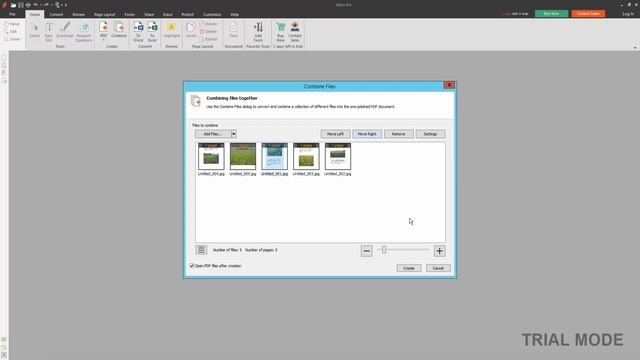Screen dimensions: 640x360
Task: Click the Delete page option in ribbon
Action: pyautogui.click(x=209, y=31)
